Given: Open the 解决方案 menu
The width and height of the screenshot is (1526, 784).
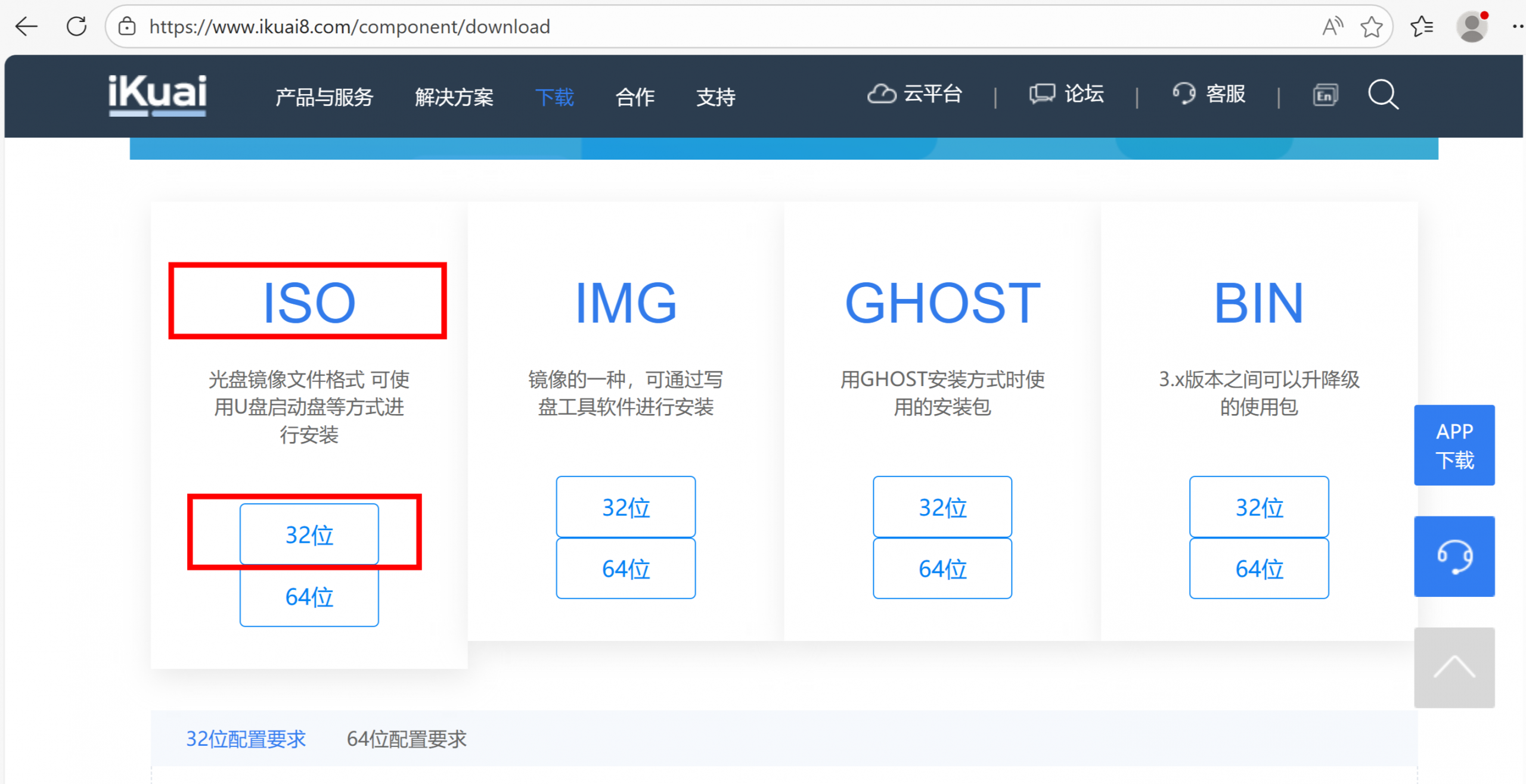Looking at the screenshot, I should coord(454,97).
